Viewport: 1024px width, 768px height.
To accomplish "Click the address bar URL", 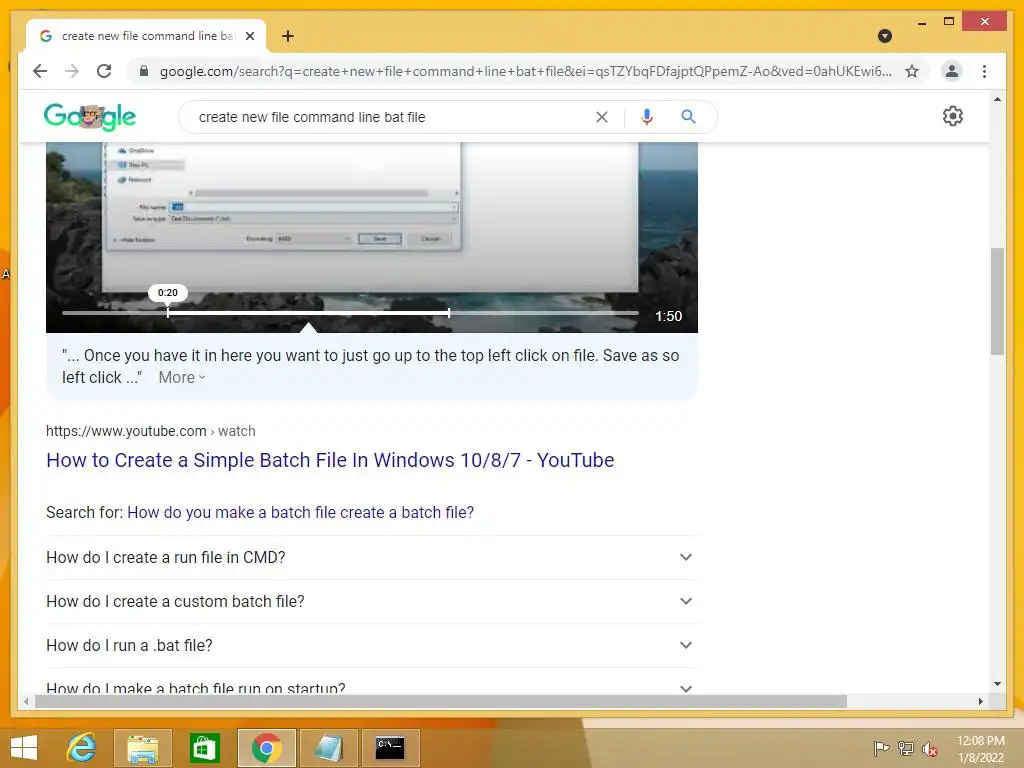I will point(526,71).
